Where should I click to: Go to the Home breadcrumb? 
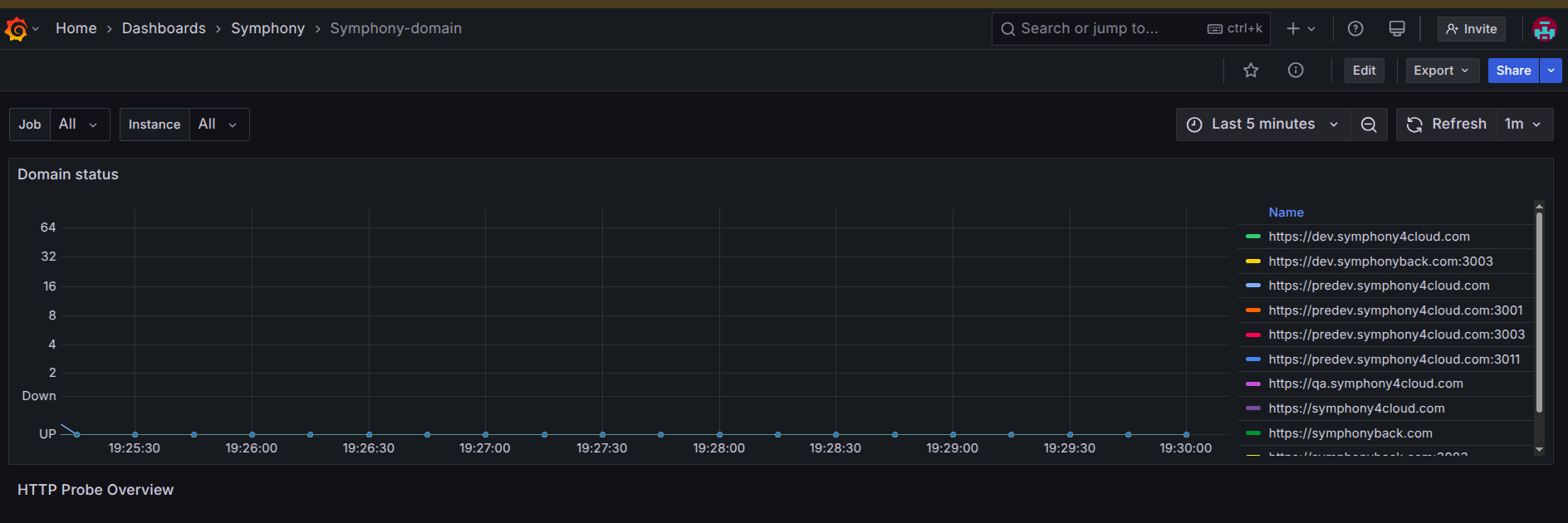76,28
